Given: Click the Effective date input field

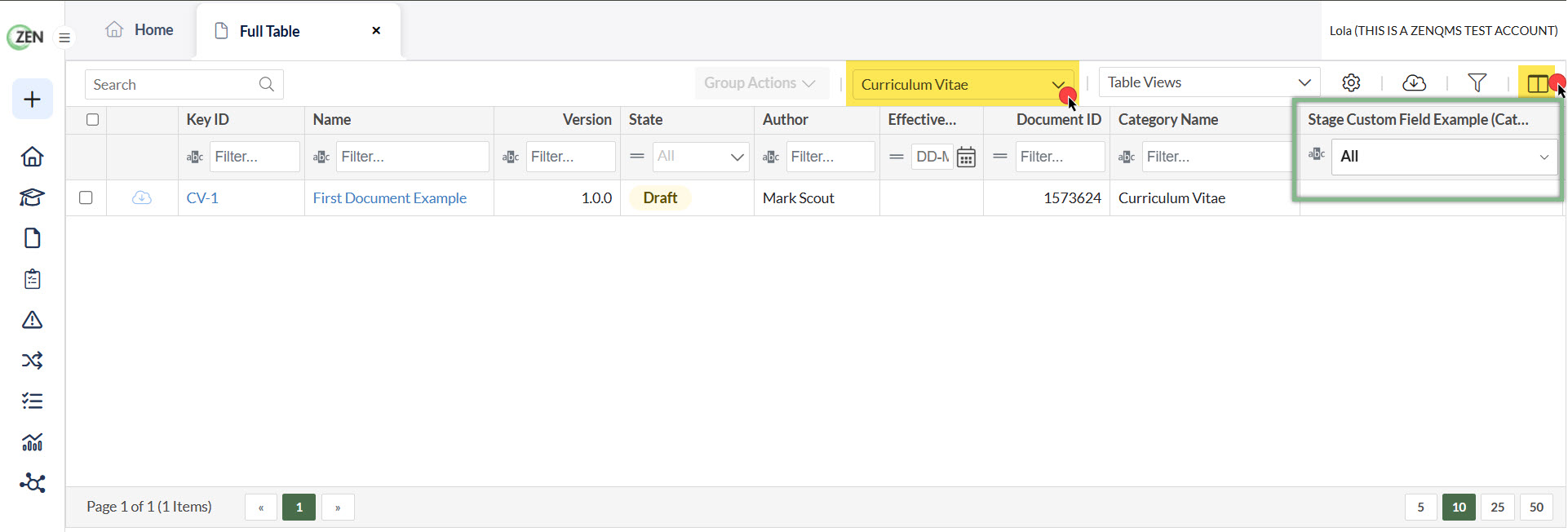Looking at the screenshot, I should [x=932, y=157].
